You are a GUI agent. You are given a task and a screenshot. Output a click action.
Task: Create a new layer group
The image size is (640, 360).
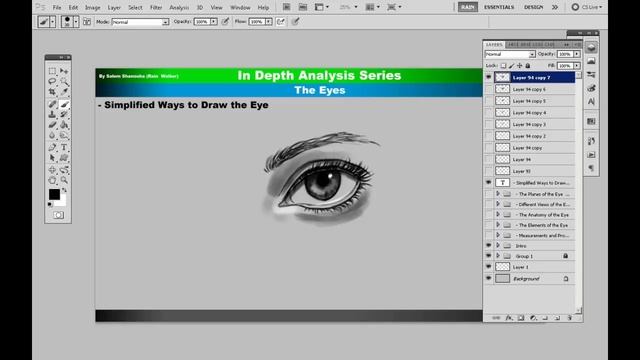[545, 318]
